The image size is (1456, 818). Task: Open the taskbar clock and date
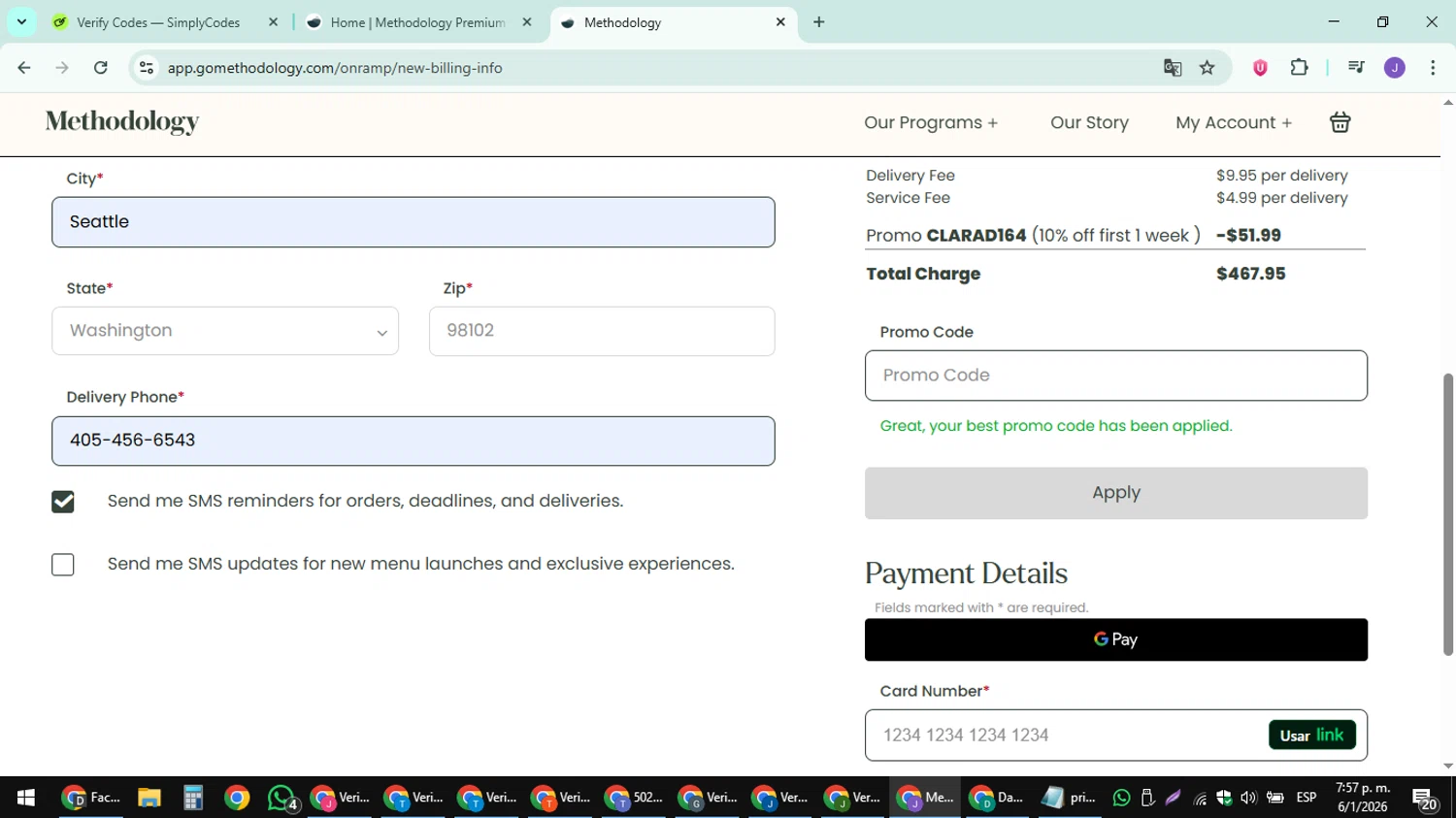point(1363,798)
